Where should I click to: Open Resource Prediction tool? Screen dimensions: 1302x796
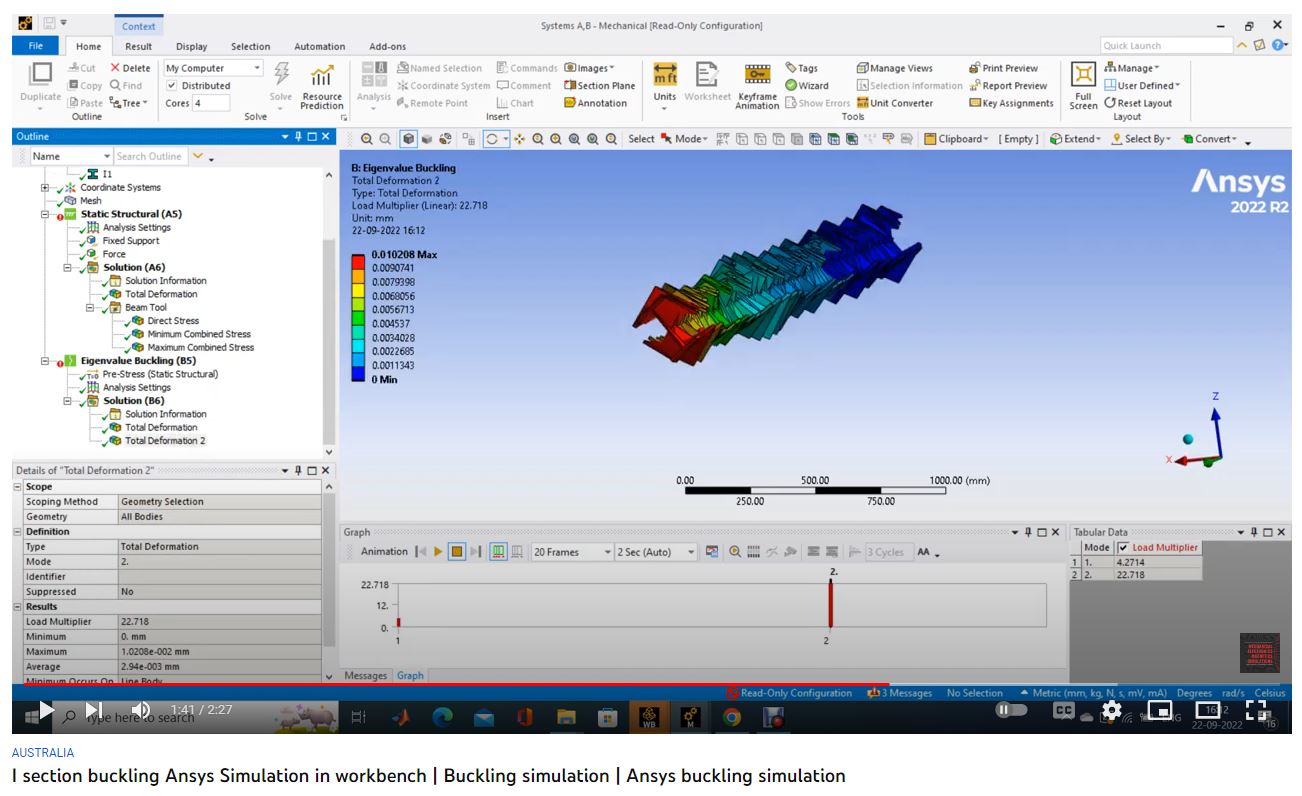point(321,86)
